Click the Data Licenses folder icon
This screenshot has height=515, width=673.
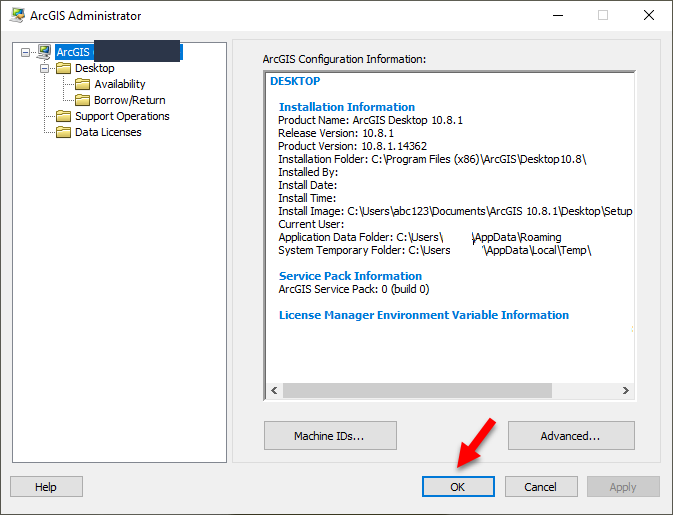pyautogui.click(x=64, y=132)
